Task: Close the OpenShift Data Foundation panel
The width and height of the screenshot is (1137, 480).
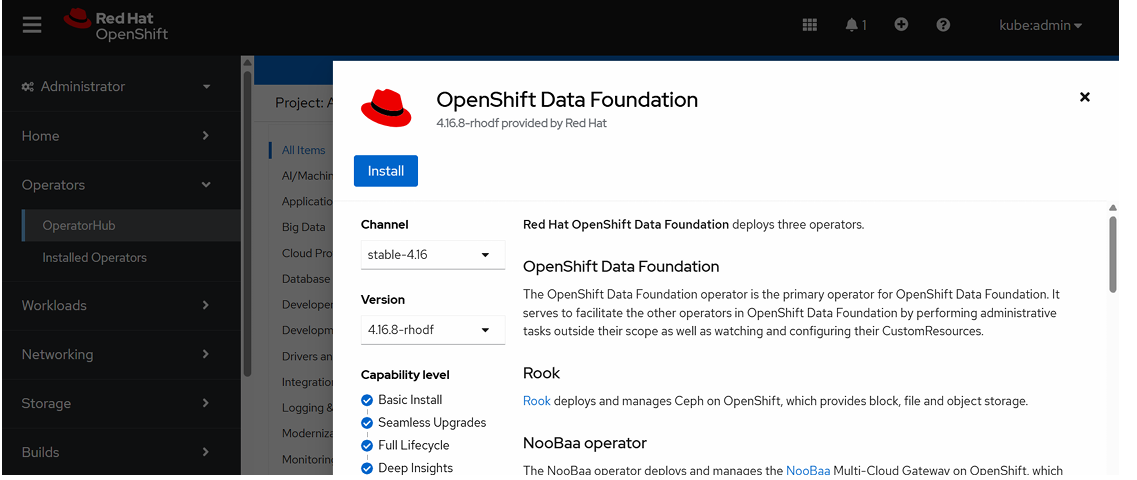Action: [x=1085, y=97]
